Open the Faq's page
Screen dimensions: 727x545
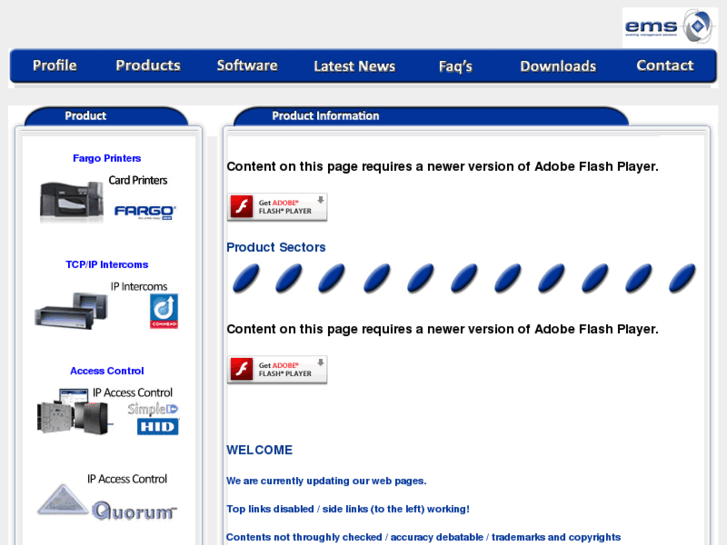455,66
